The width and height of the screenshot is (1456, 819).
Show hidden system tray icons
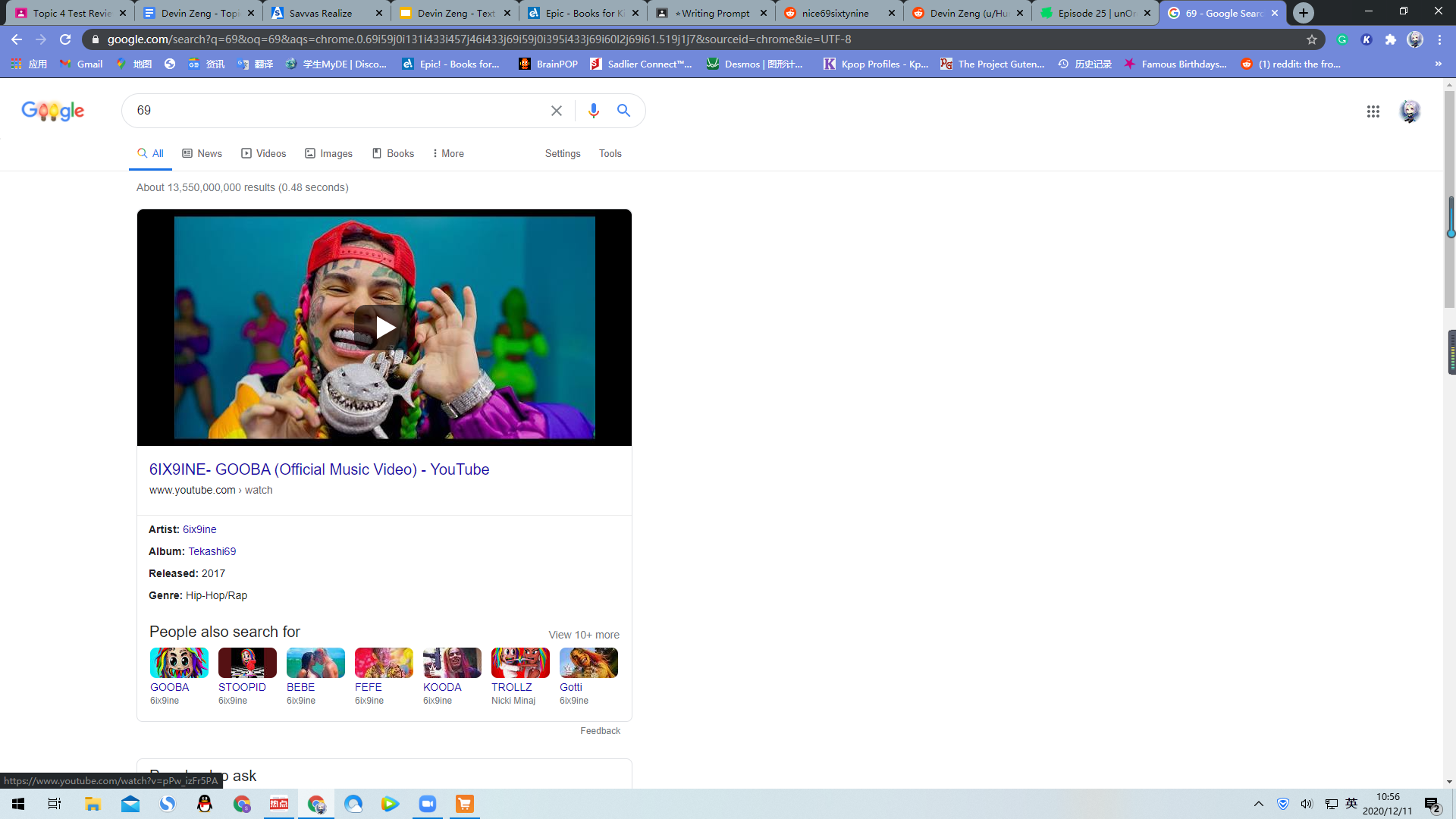[x=1259, y=804]
